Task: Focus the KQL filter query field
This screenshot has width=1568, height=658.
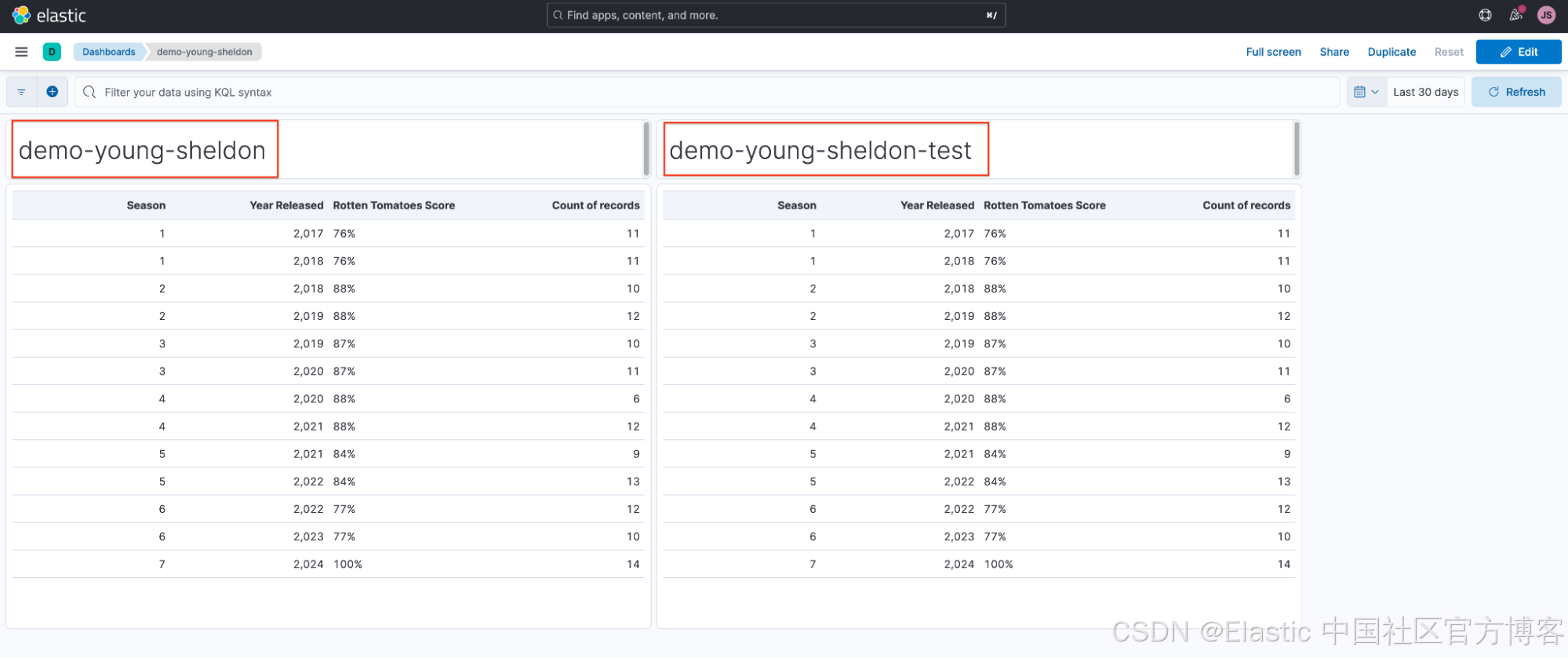Action: tap(707, 92)
